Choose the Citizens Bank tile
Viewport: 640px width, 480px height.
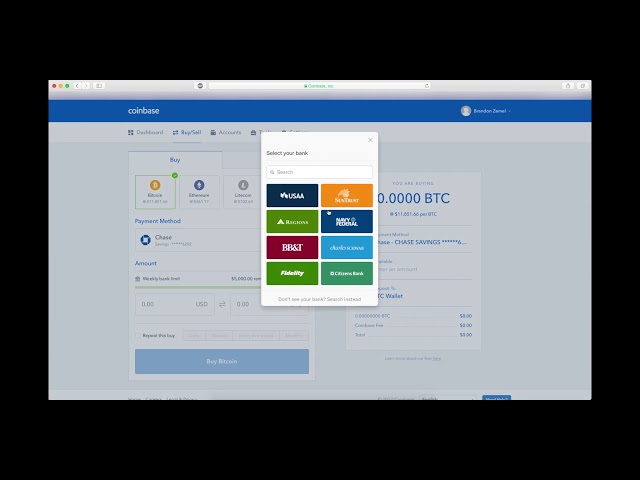347,273
